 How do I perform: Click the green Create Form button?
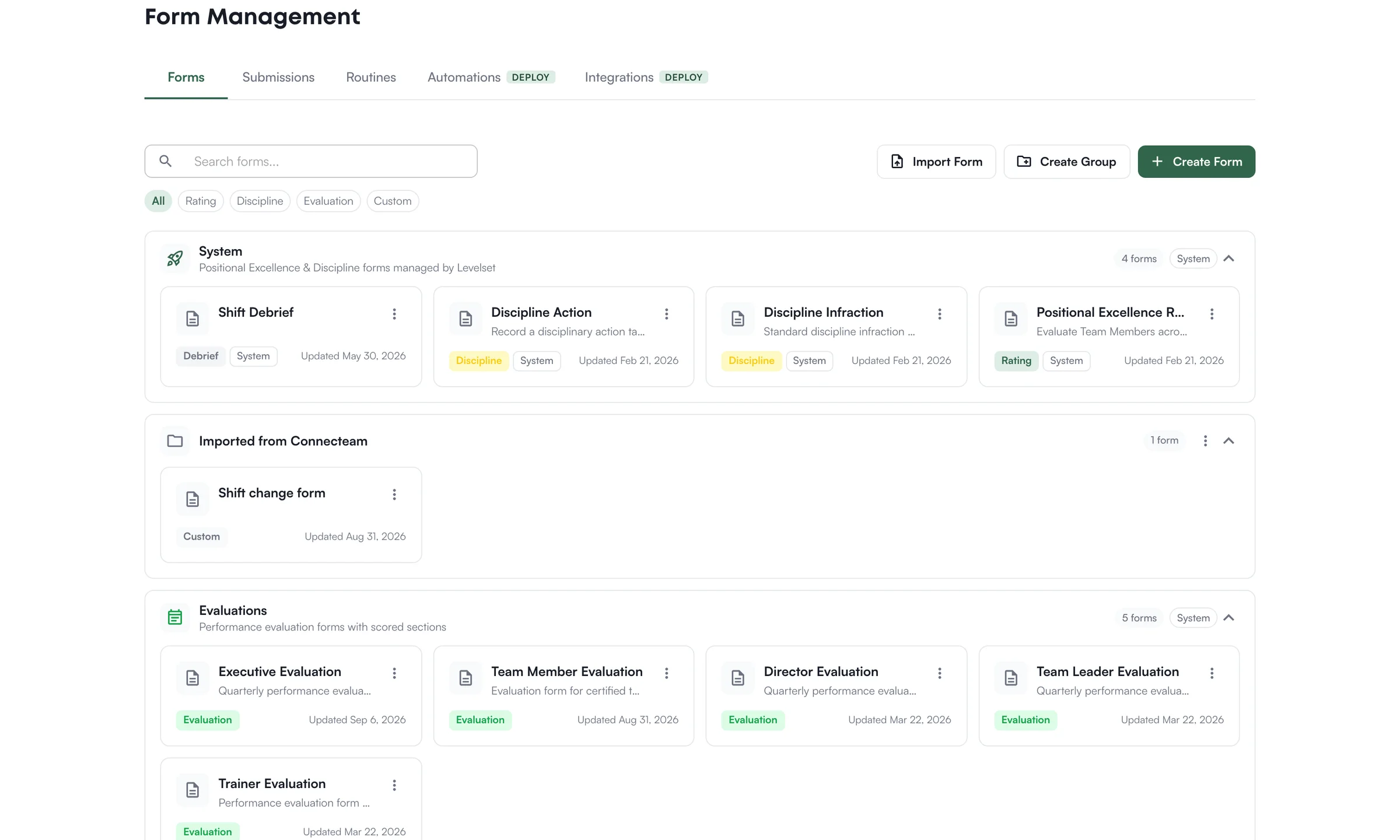coord(1196,162)
